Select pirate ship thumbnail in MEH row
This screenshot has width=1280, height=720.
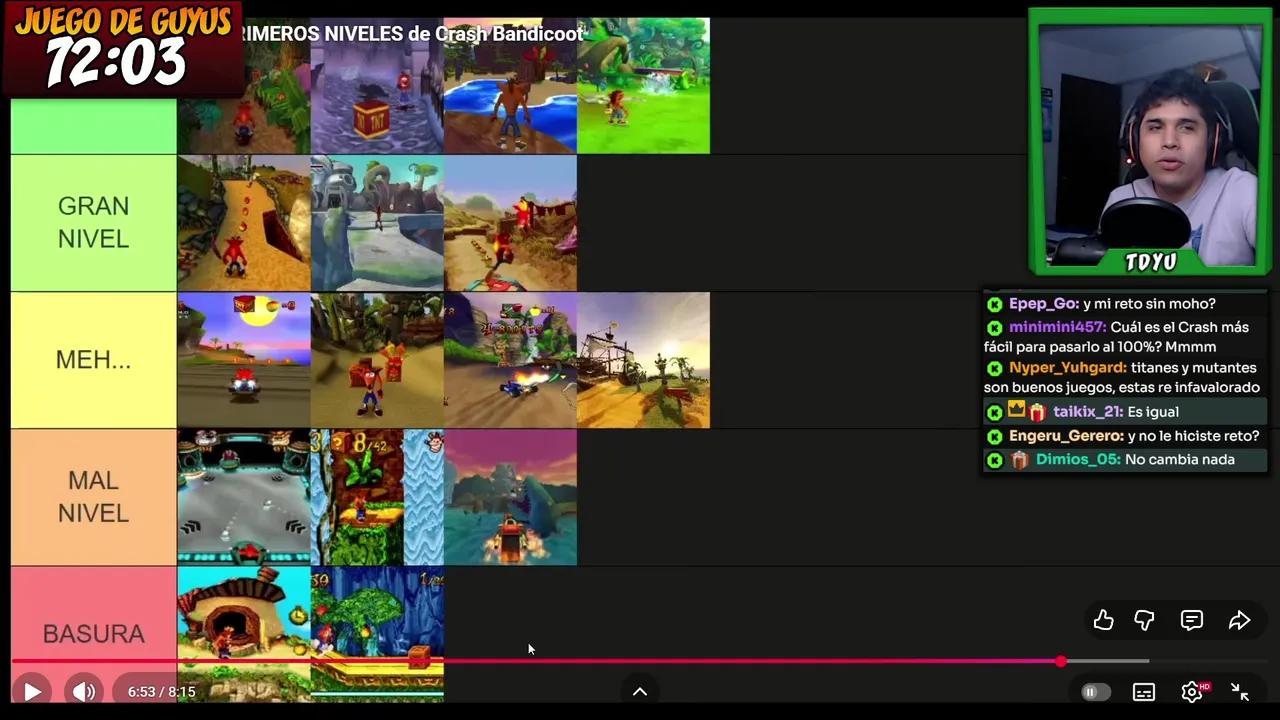(643, 360)
